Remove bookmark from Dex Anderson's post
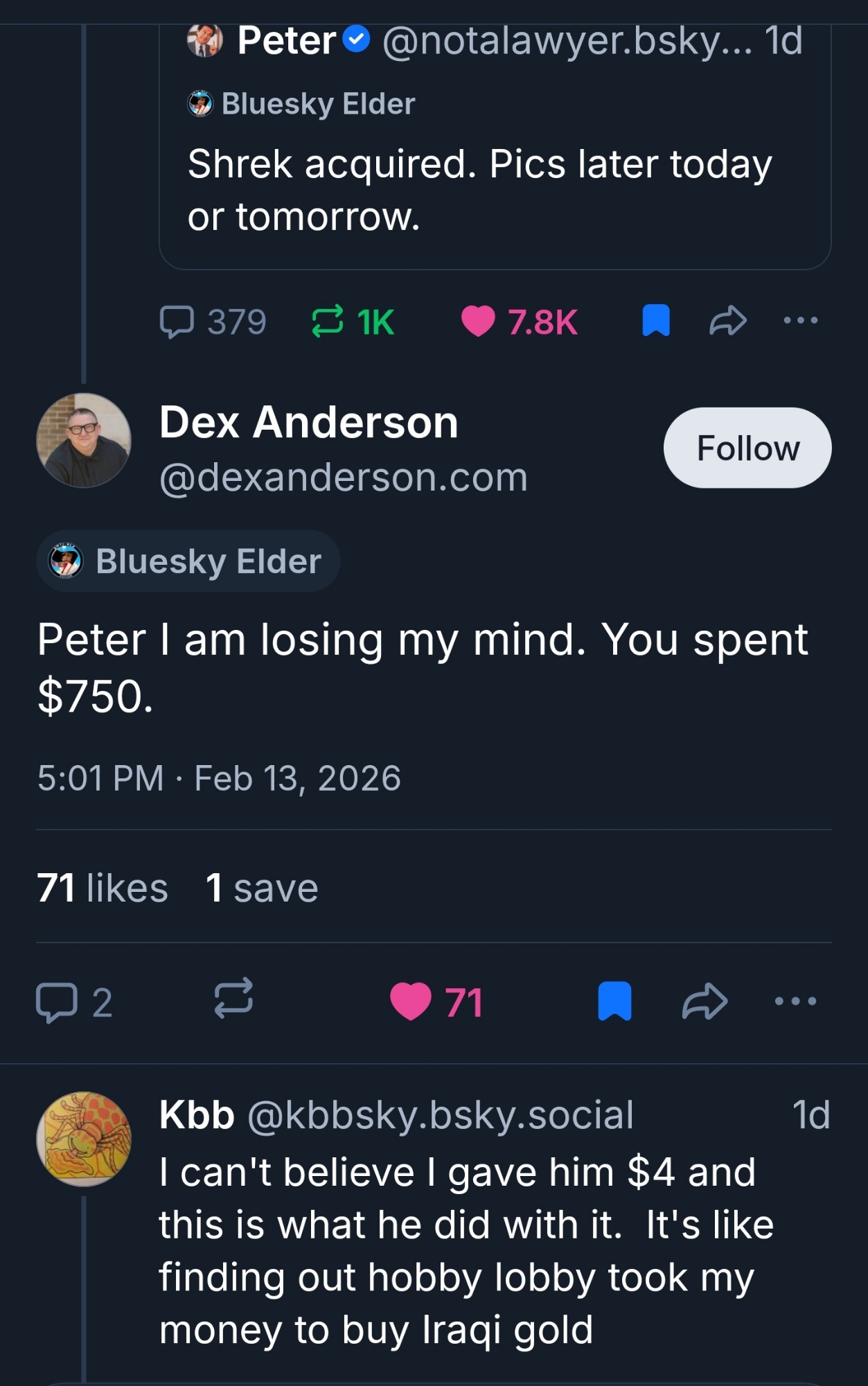868x1386 pixels. tap(614, 1001)
